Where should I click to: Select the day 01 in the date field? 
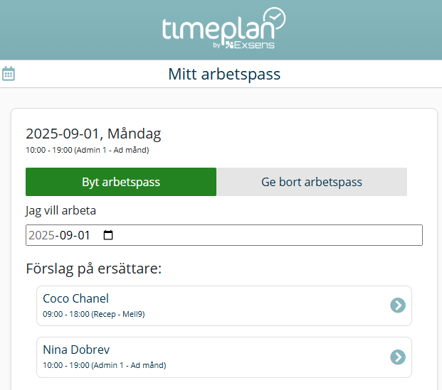[83, 235]
